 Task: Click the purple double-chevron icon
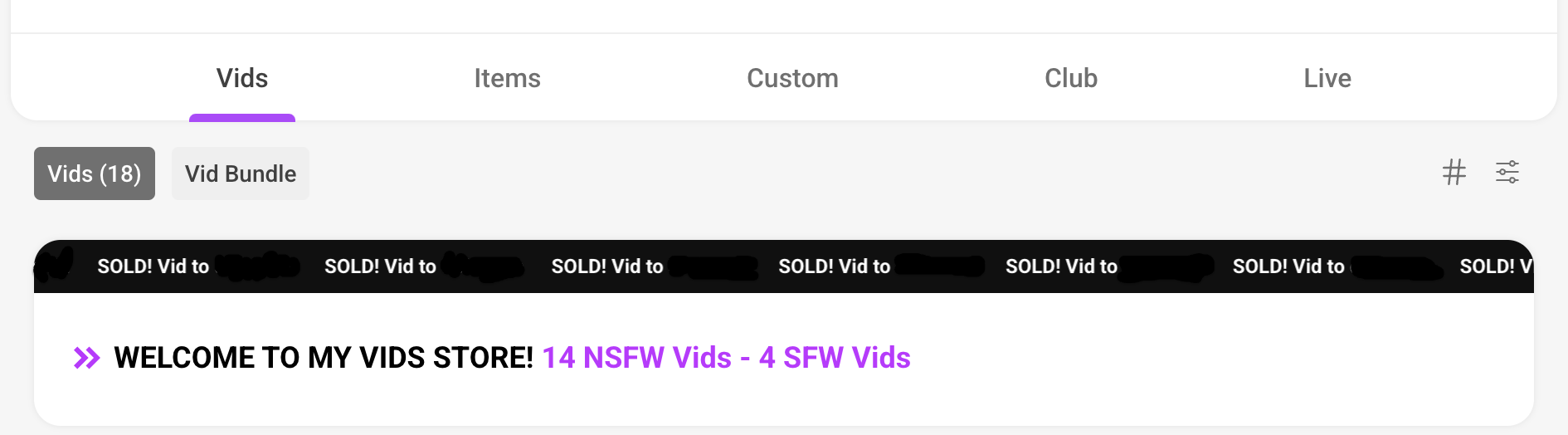coord(87,358)
